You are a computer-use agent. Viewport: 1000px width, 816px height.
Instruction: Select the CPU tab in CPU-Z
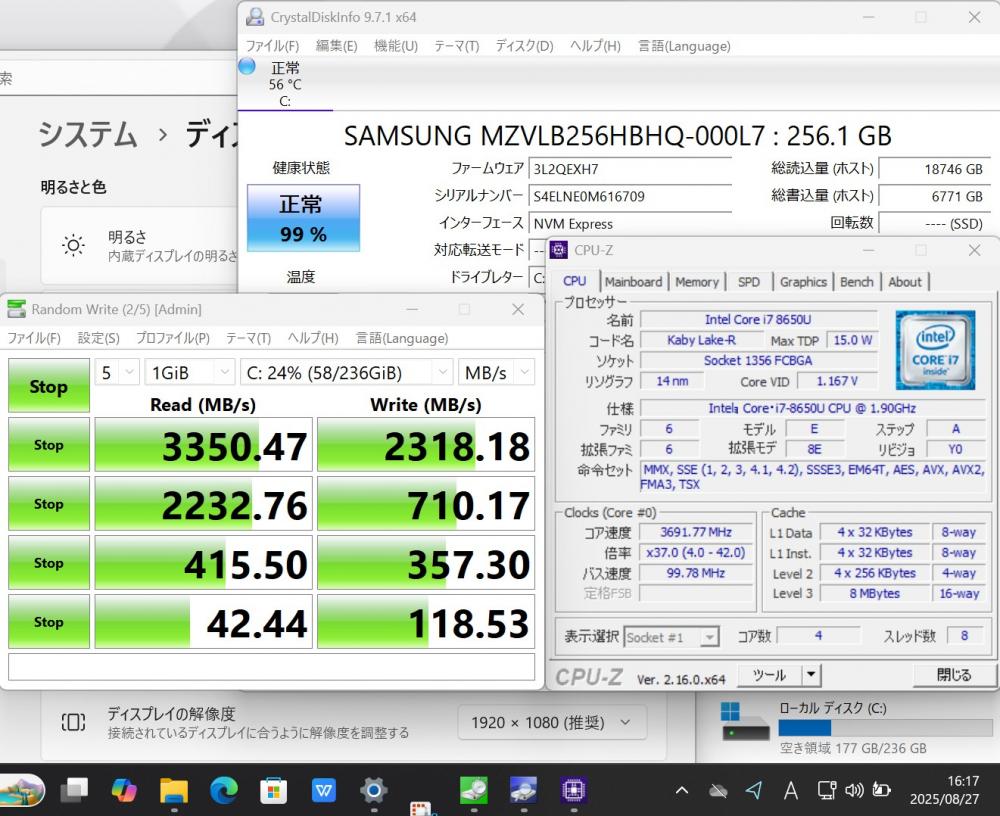click(x=575, y=281)
